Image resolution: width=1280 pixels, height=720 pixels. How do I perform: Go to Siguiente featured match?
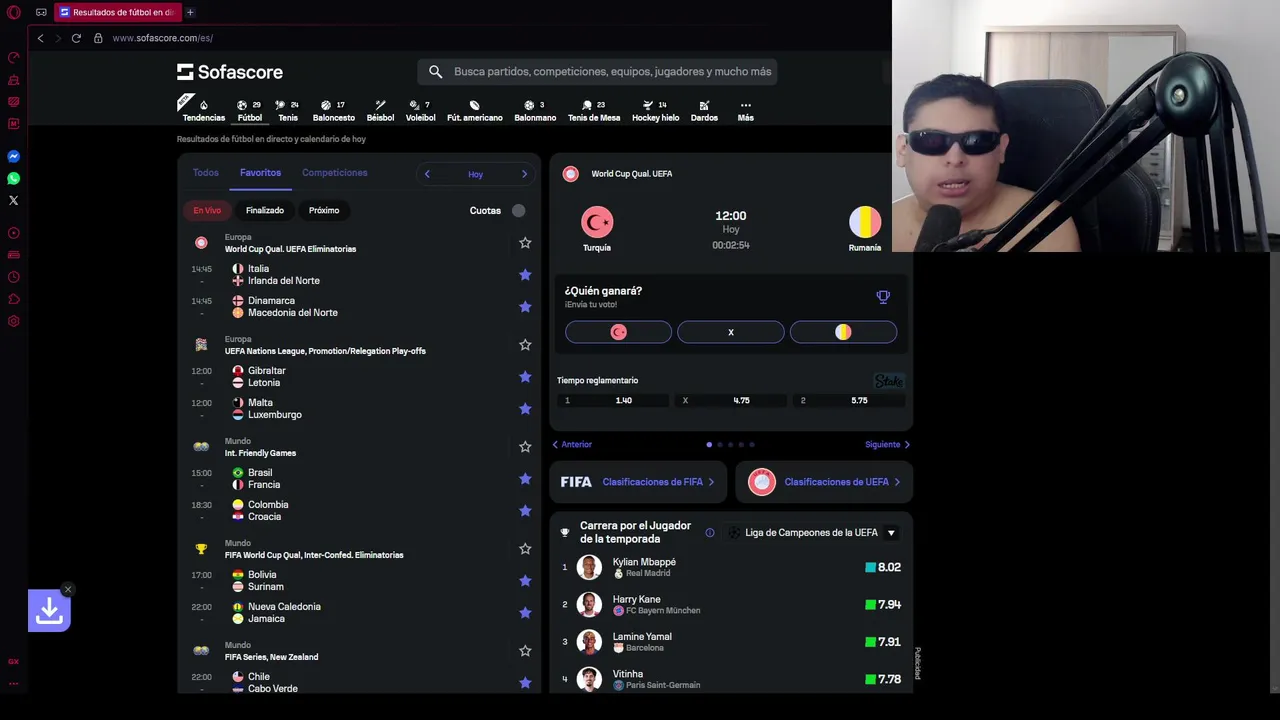coord(887,444)
